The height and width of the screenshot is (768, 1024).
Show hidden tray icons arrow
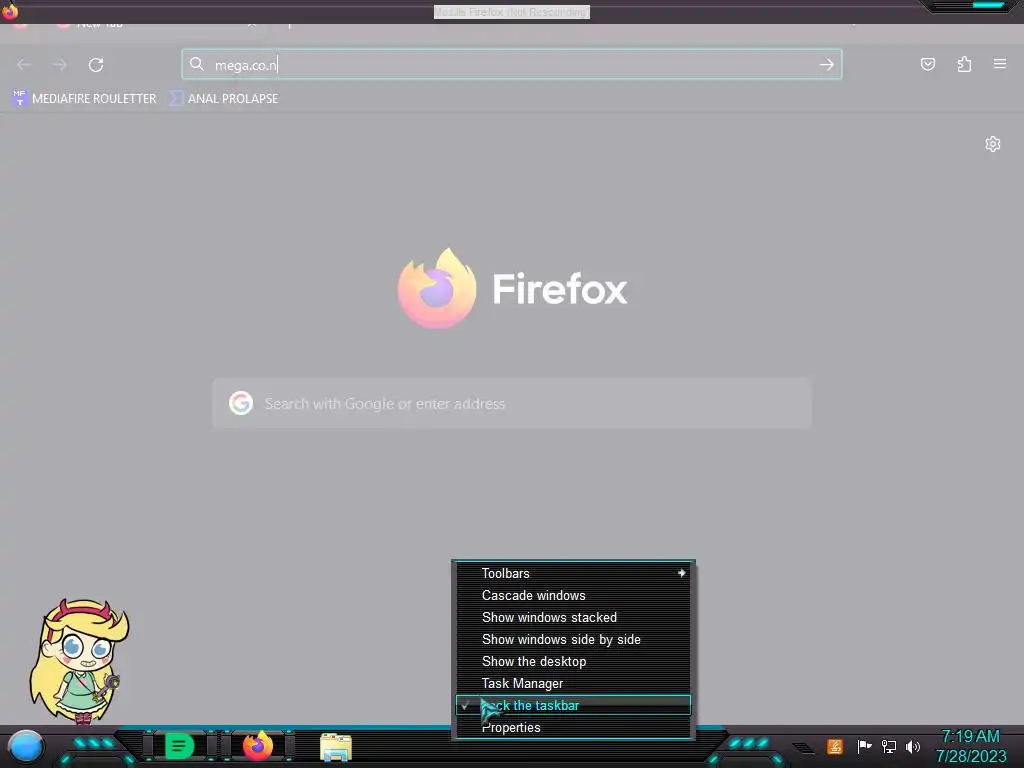pos(803,748)
